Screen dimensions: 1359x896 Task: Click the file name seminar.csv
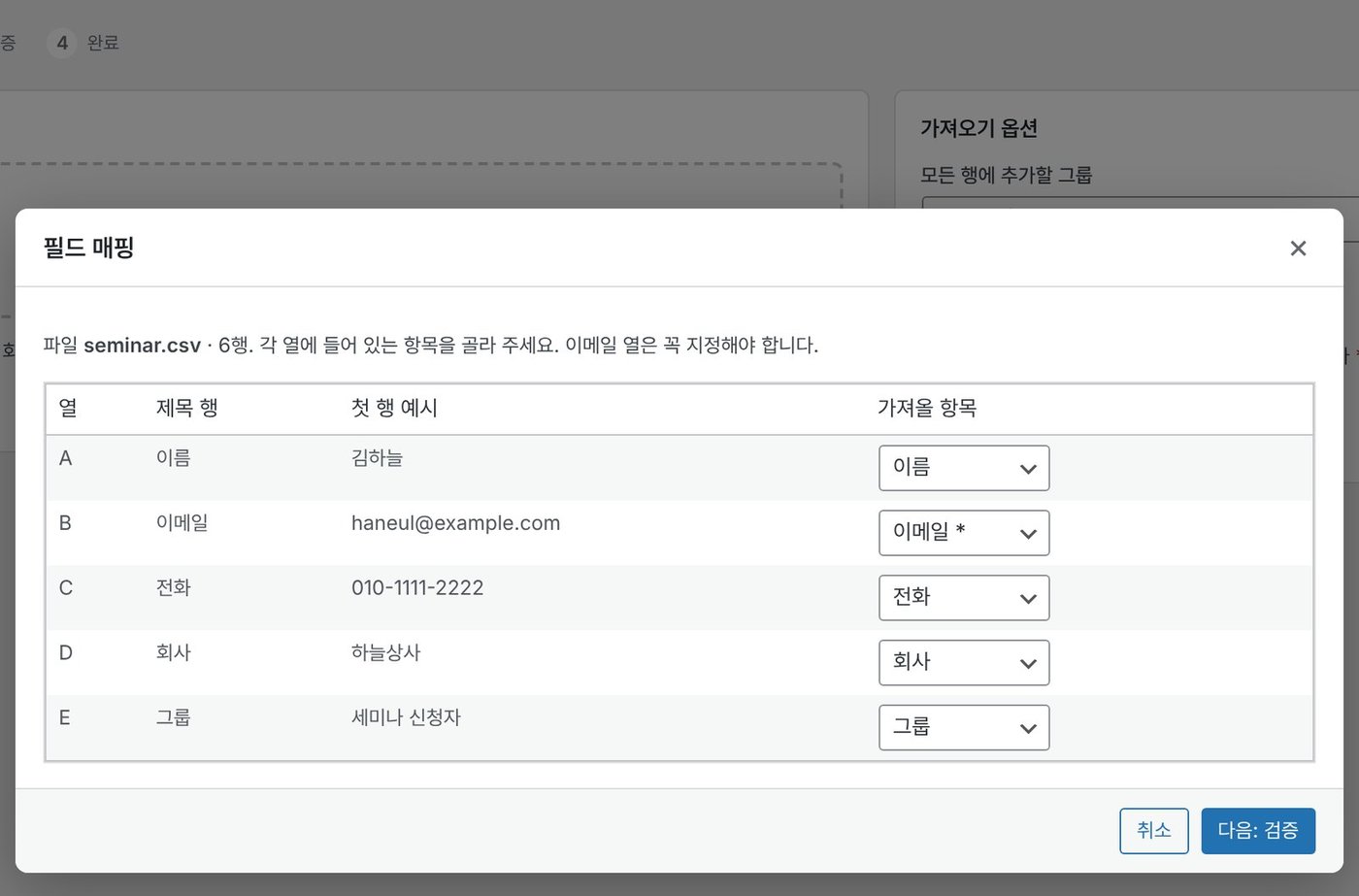(x=142, y=346)
